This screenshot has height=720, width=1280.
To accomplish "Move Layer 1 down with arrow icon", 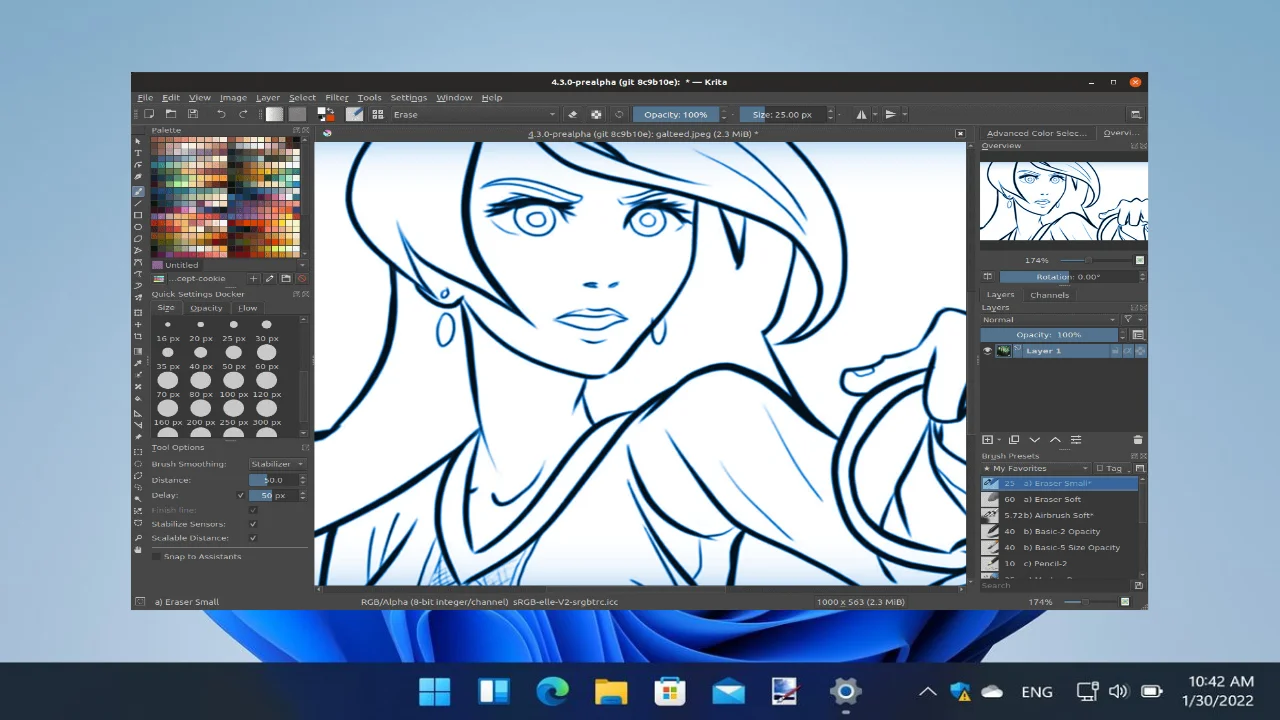I will (x=1035, y=439).
